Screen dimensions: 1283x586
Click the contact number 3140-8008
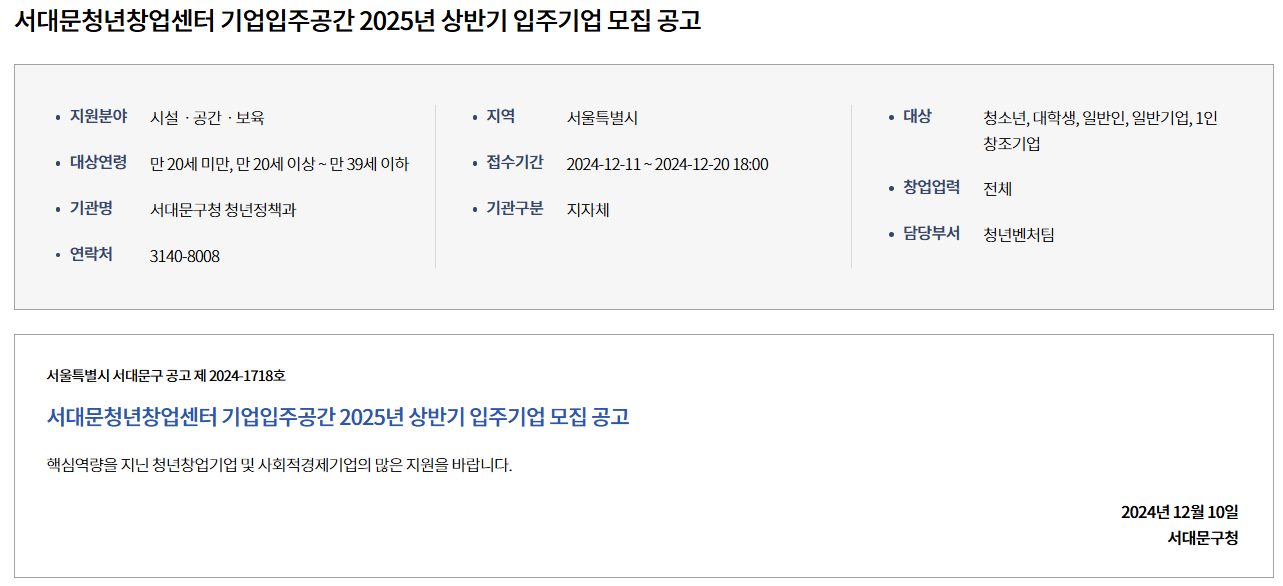(x=185, y=256)
